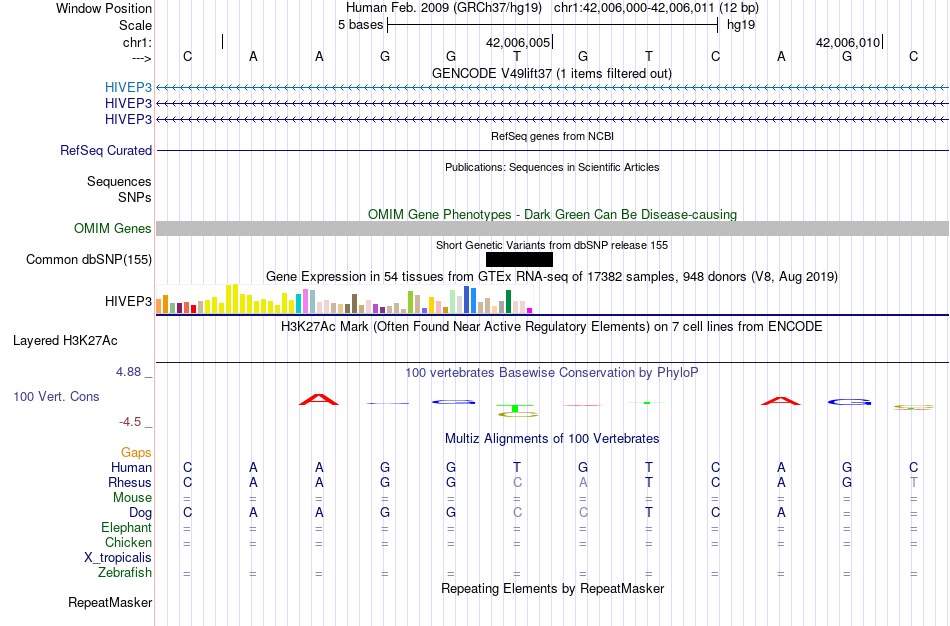
Task: Open the 100 Vert. Cons track label
Action: coord(56,396)
